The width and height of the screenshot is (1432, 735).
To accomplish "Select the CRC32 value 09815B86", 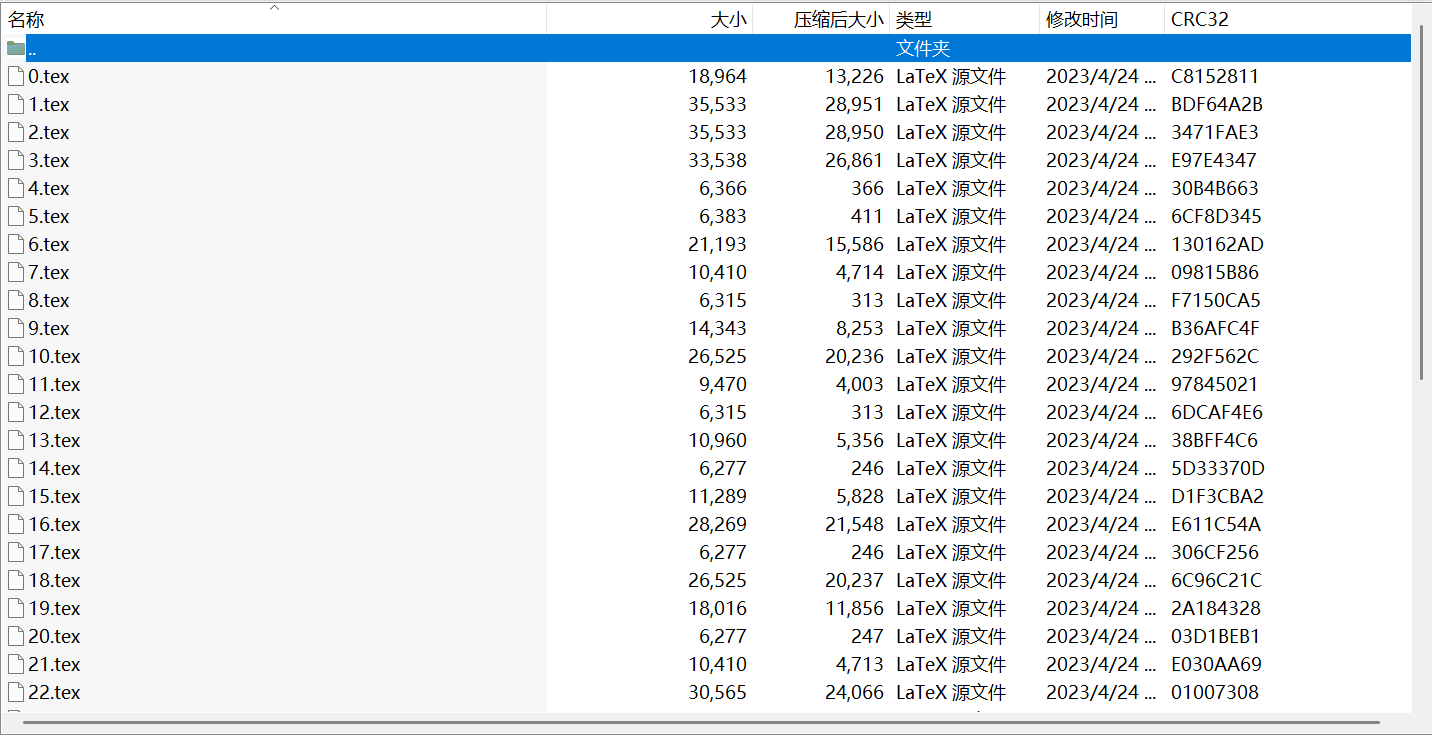I will click(1215, 272).
